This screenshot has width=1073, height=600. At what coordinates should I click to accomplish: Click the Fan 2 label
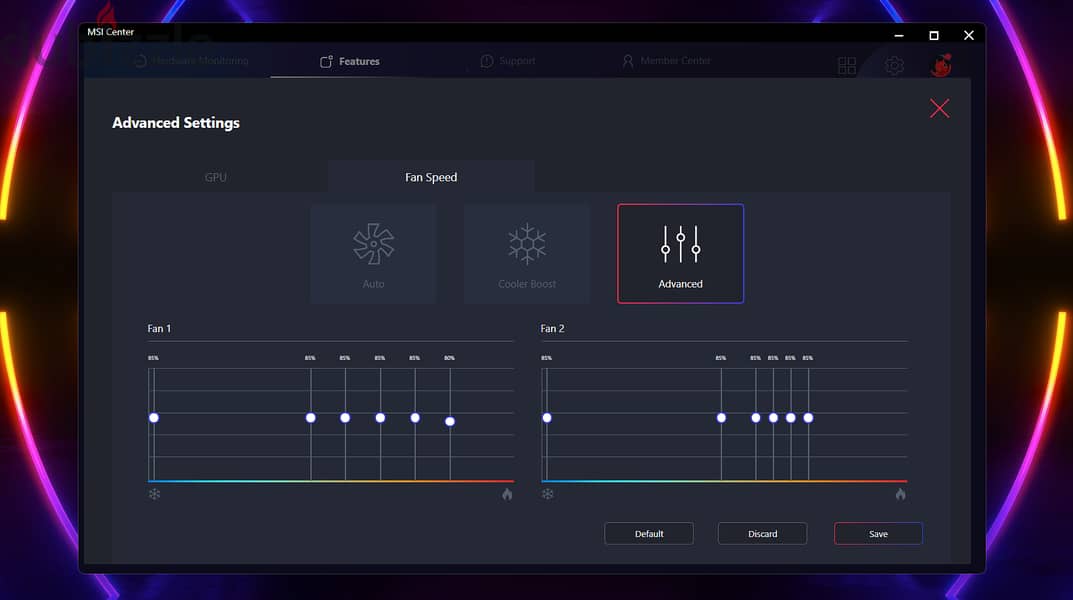[x=552, y=328]
